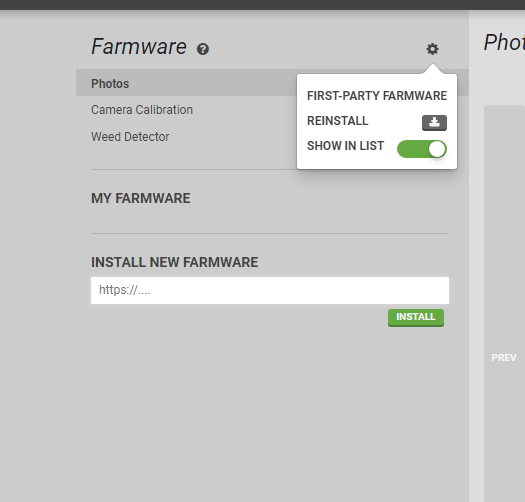Click the Install New Farmware heading
The height and width of the screenshot is (502, 525).
[174, 262]
